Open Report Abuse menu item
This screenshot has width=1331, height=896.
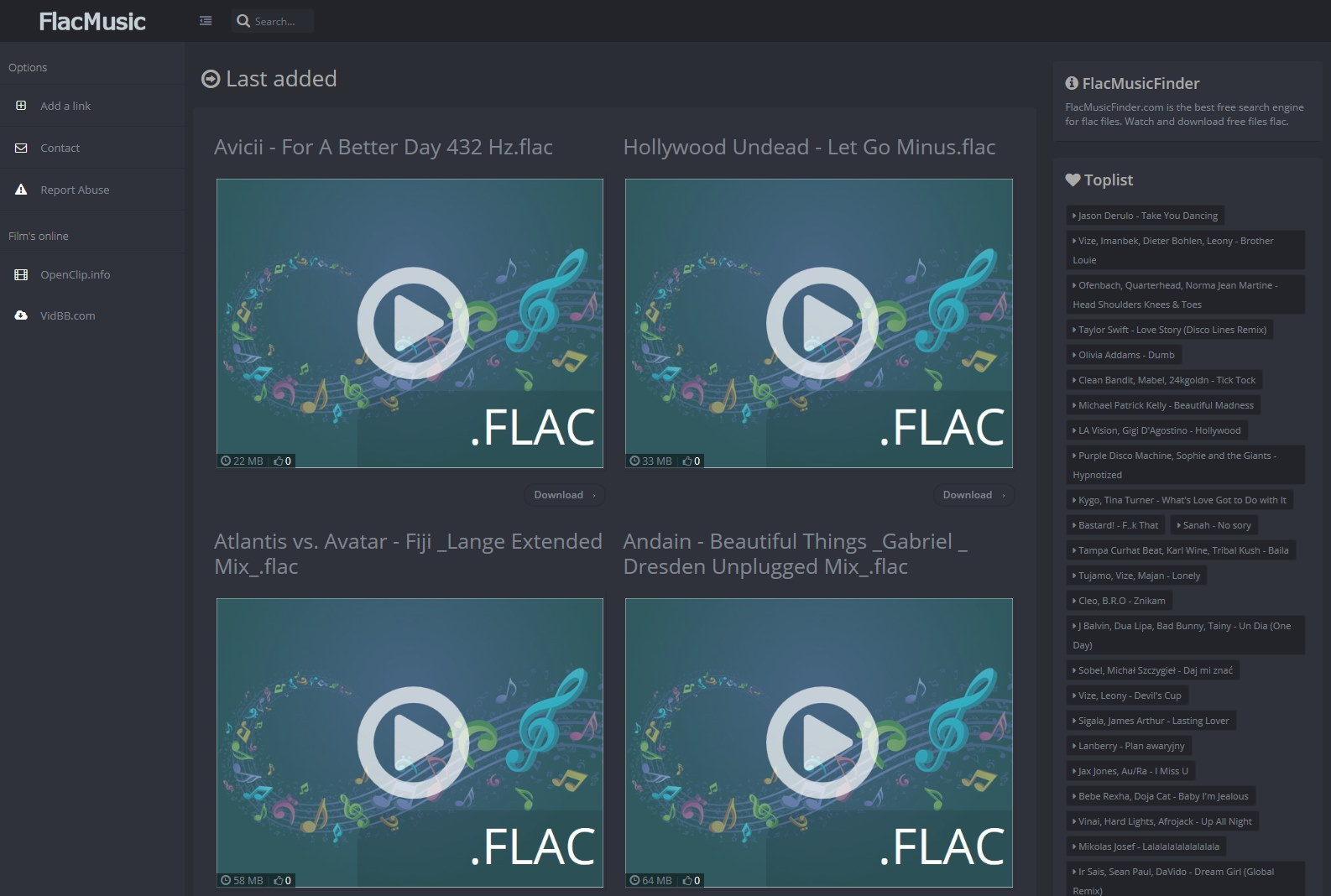click(92, 190)
